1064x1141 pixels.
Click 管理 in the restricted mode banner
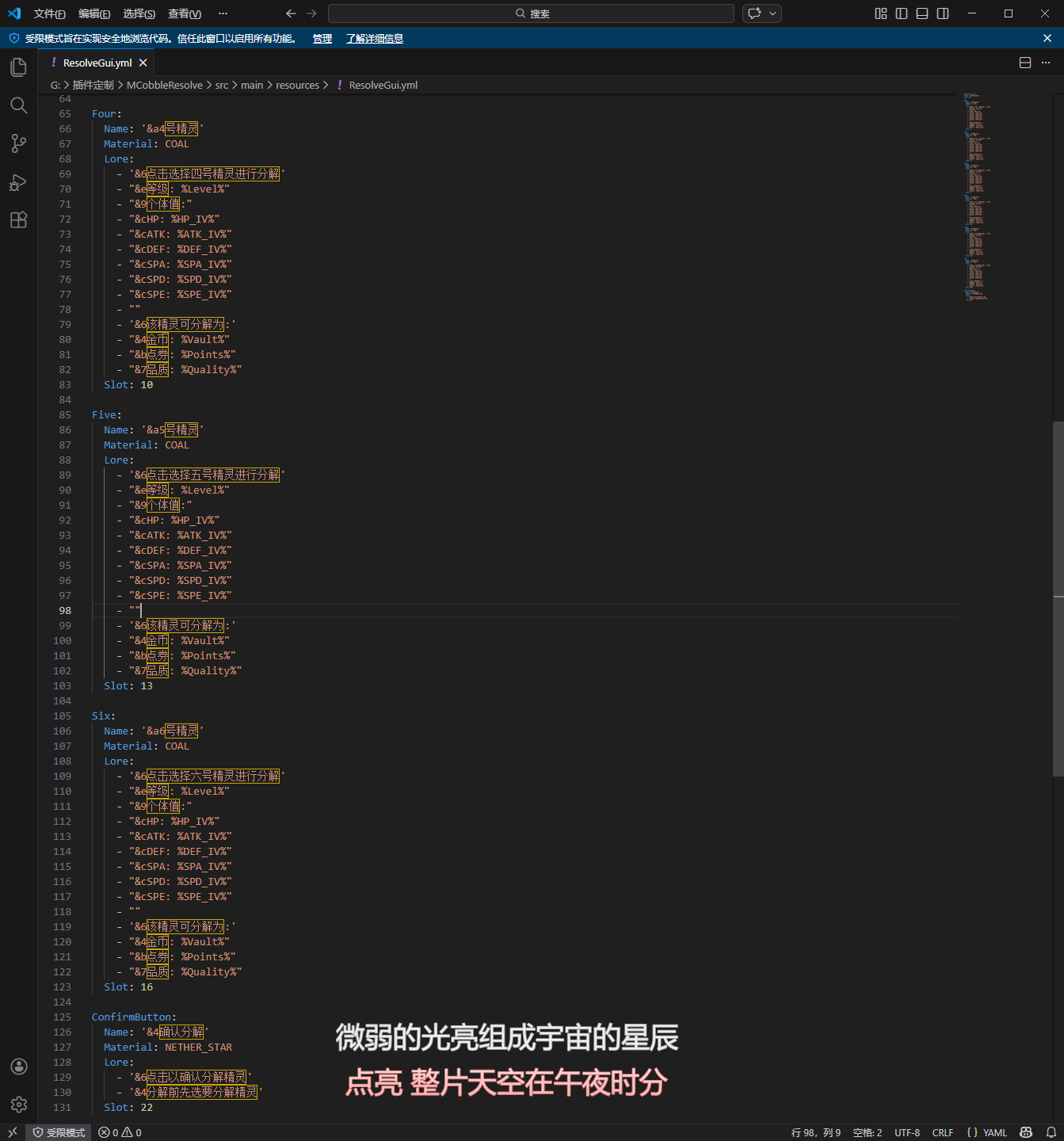[322, 39]
